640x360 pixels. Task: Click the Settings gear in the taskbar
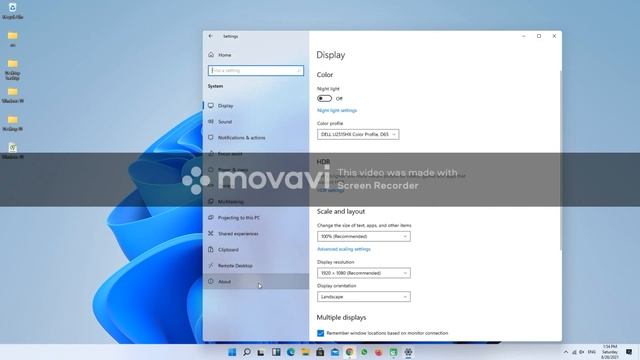coord(408,352)
